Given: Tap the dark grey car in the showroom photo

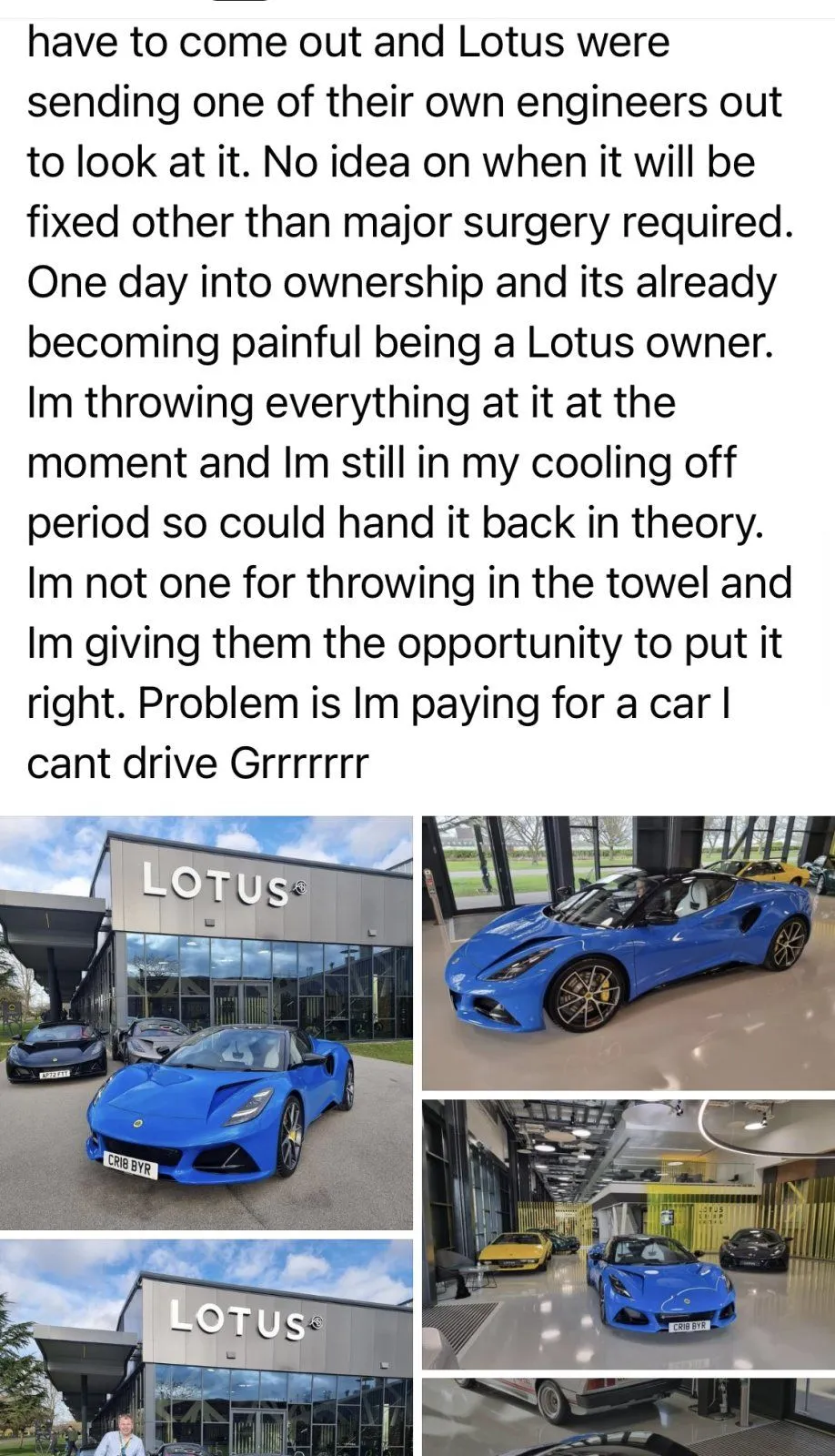Looking at the screenshot, I should click(x=754, y=1249).
